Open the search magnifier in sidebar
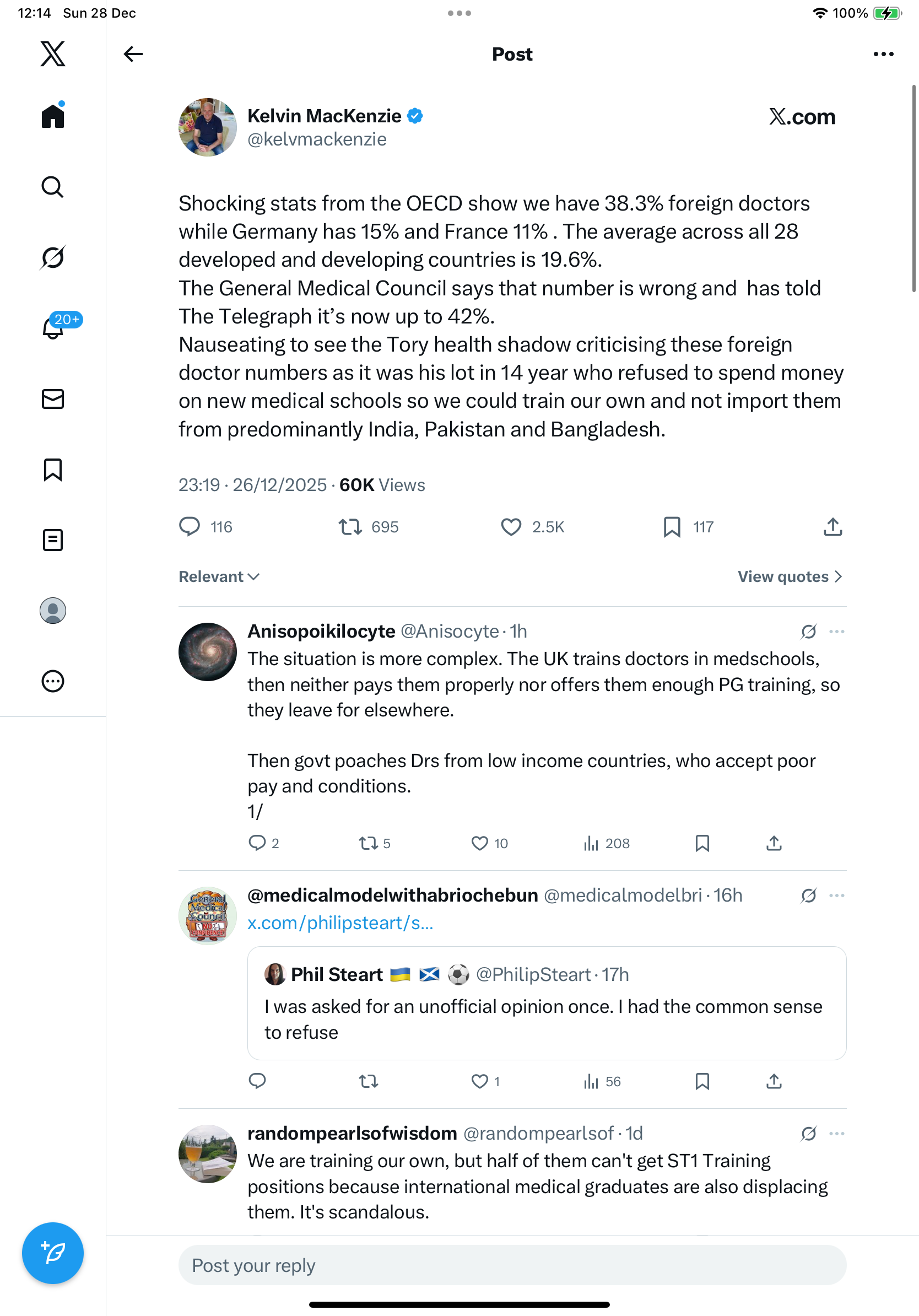919x1316 pixels. [53, 187]
